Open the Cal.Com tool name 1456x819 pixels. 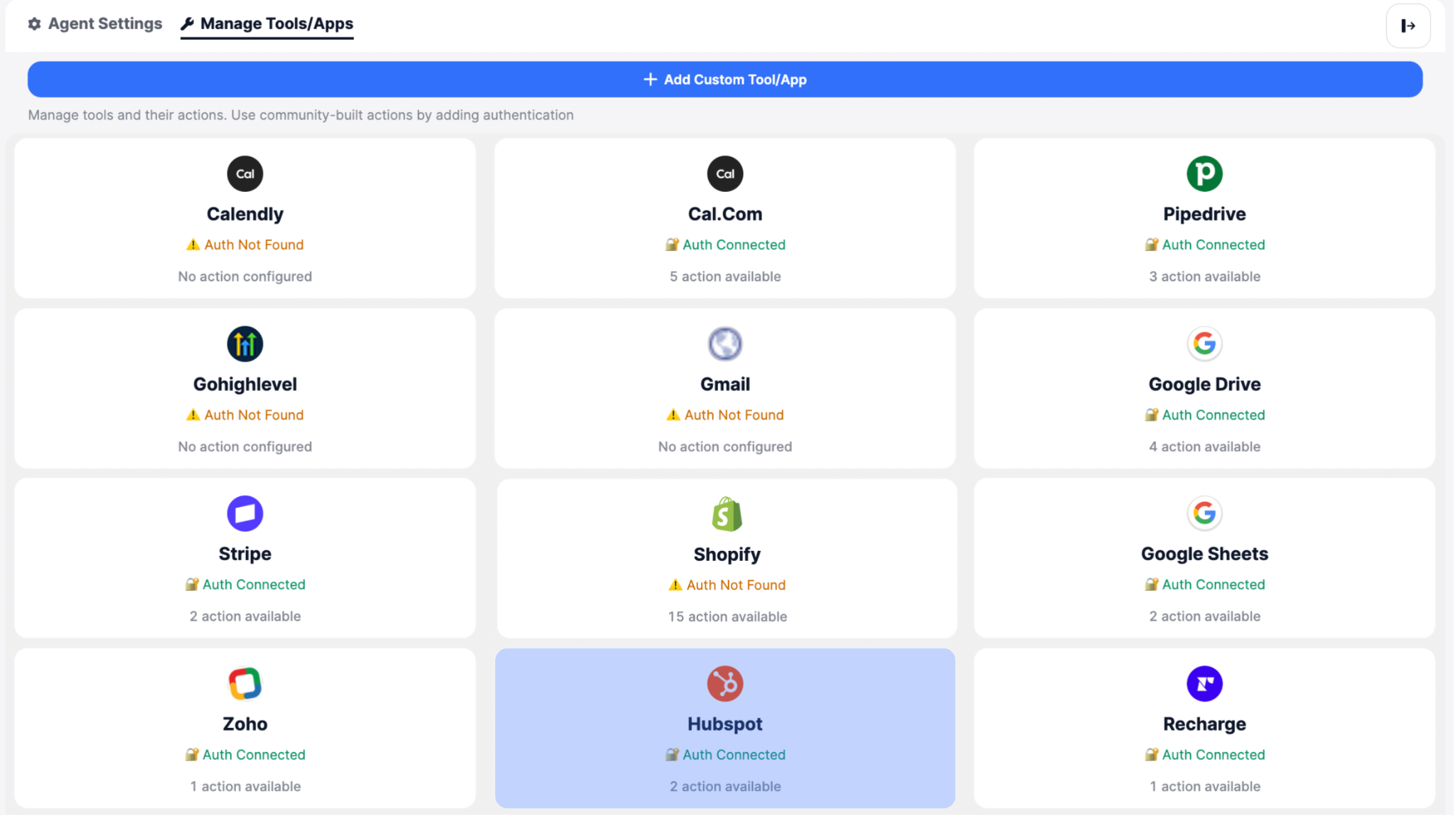[x=724, y=214]
